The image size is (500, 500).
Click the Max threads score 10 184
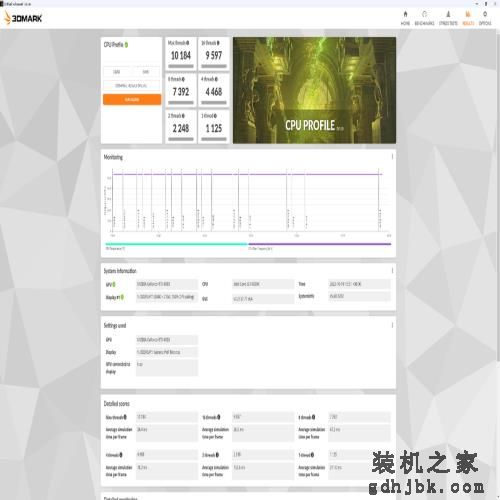(181, 55)
